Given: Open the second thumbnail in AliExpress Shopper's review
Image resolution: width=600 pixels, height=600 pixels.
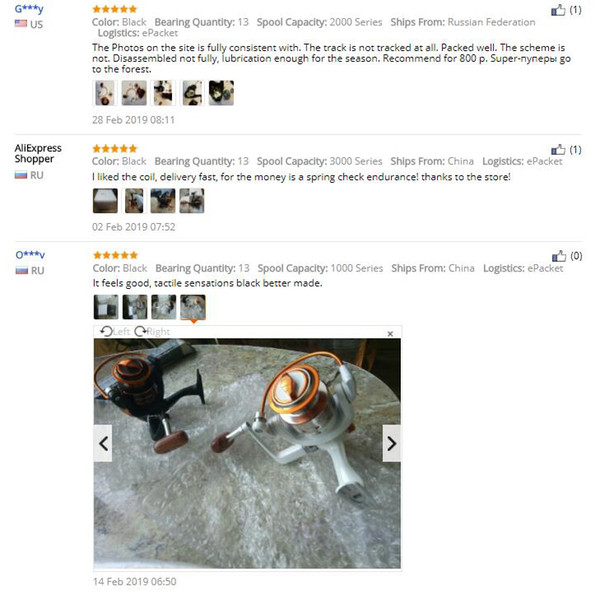Looking at the screenshot, I should click(x=134, y=201).
